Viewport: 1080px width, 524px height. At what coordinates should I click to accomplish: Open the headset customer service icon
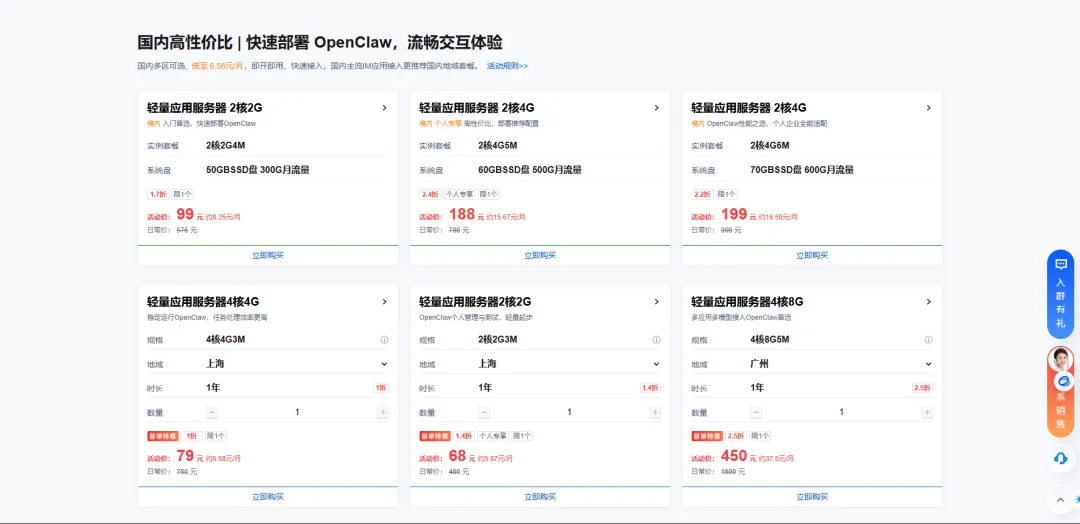point(1061,458)
